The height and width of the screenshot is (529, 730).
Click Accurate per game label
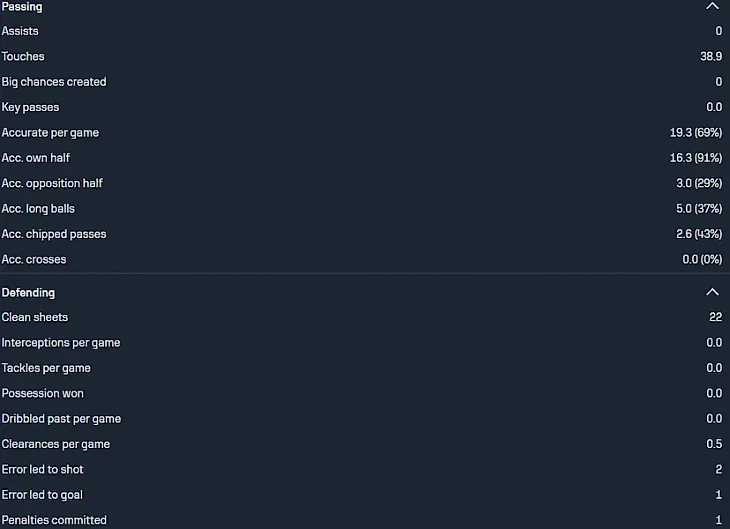[x=50, y=133]
